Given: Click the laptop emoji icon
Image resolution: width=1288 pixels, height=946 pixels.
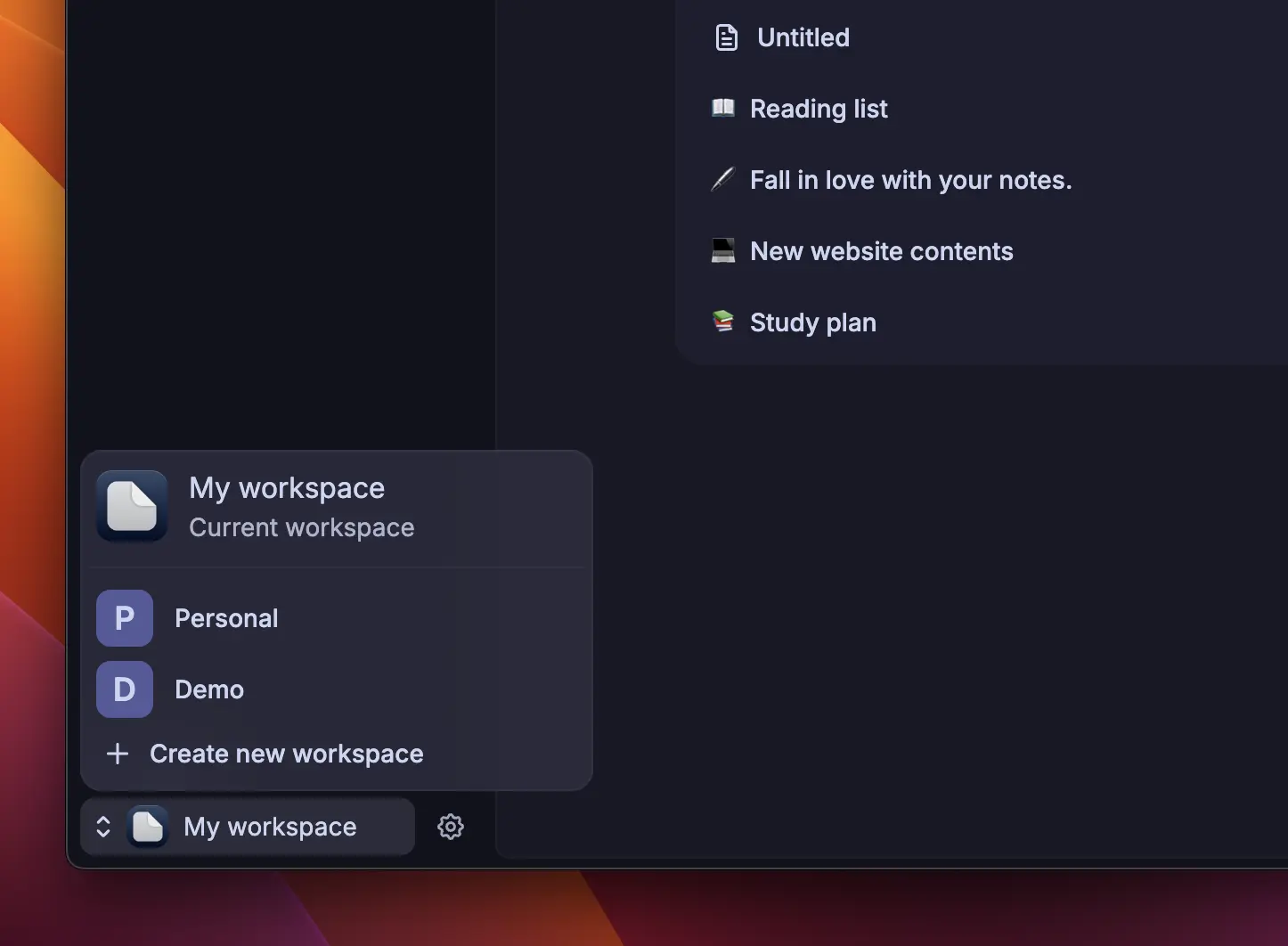Looking at the screenshot, I should (x=723, y=250).
